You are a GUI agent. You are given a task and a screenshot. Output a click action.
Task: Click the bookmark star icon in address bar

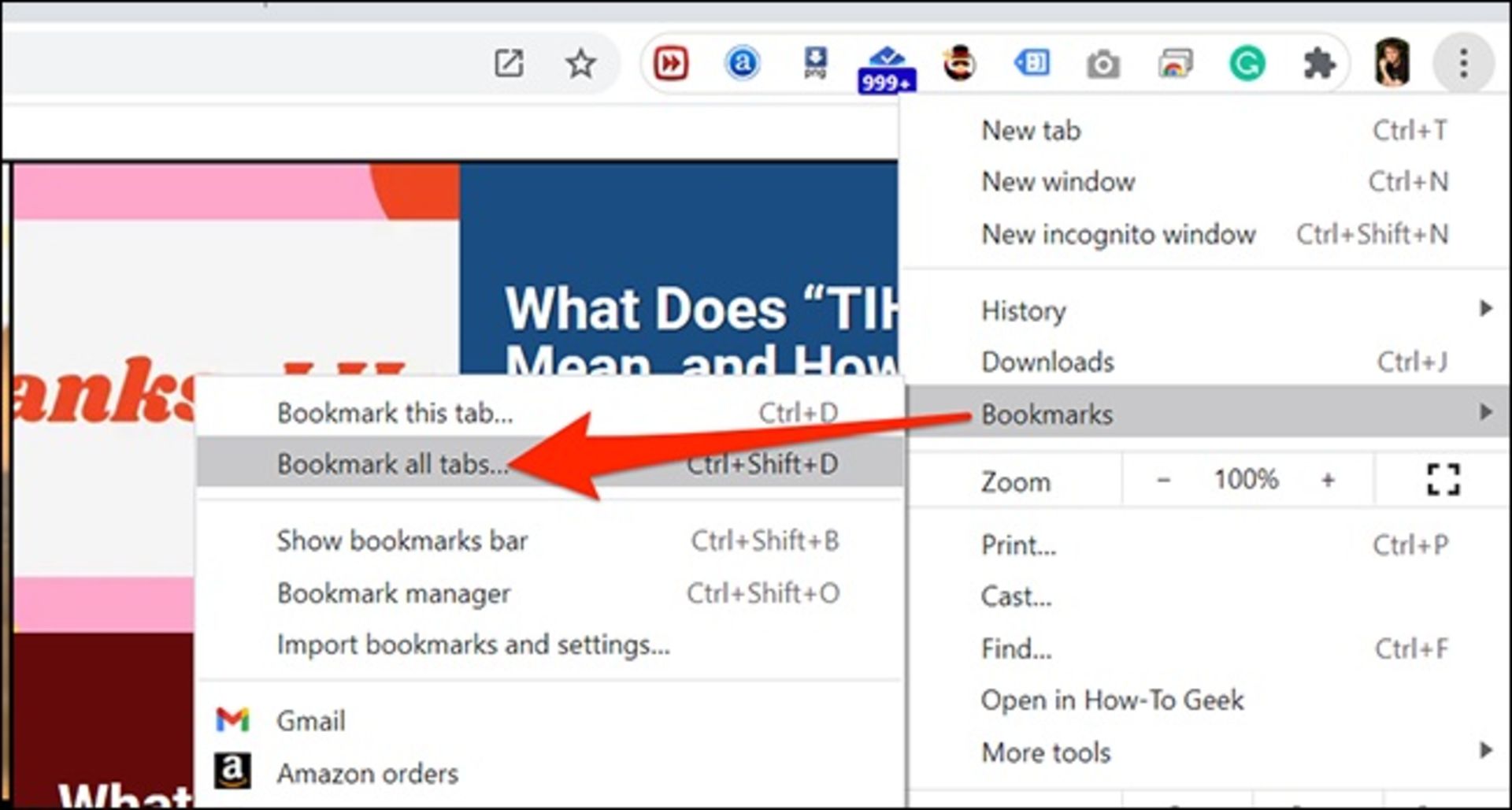580,64
